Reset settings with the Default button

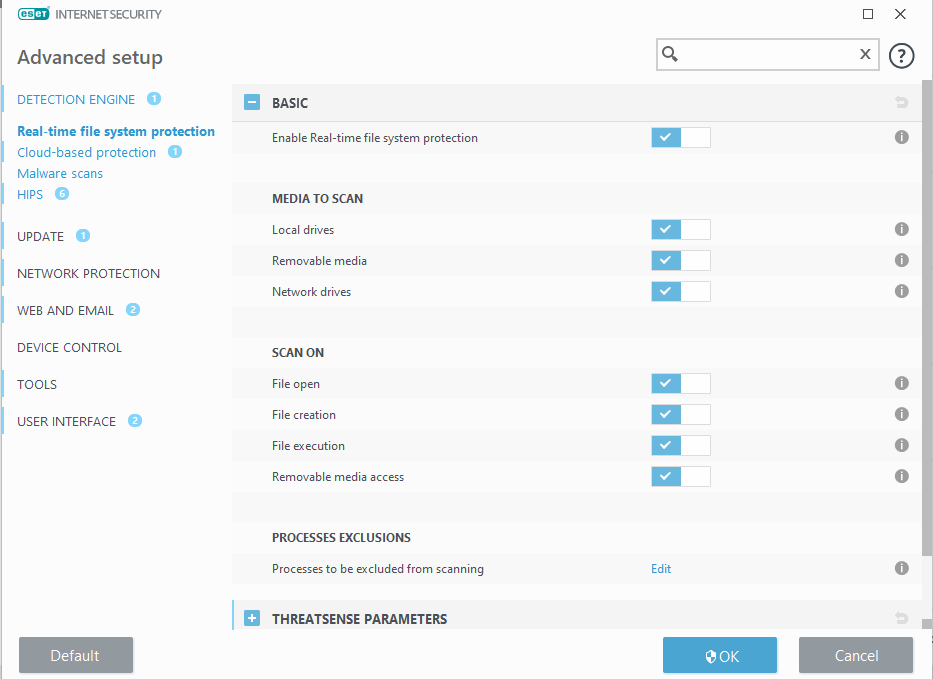[x=75, y=656]
